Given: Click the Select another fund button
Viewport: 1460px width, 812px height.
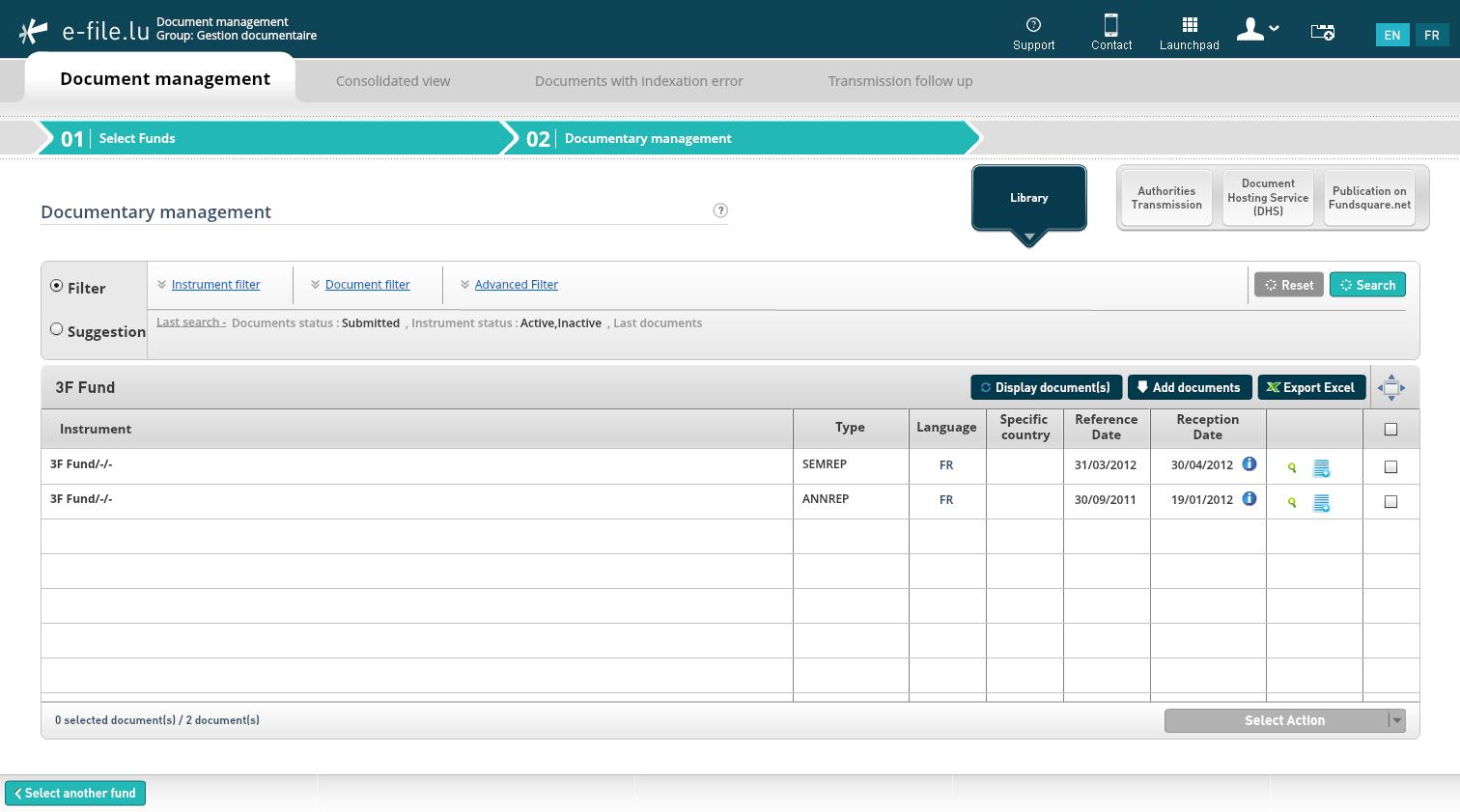Looking at the screenshot, I should 75,793.
